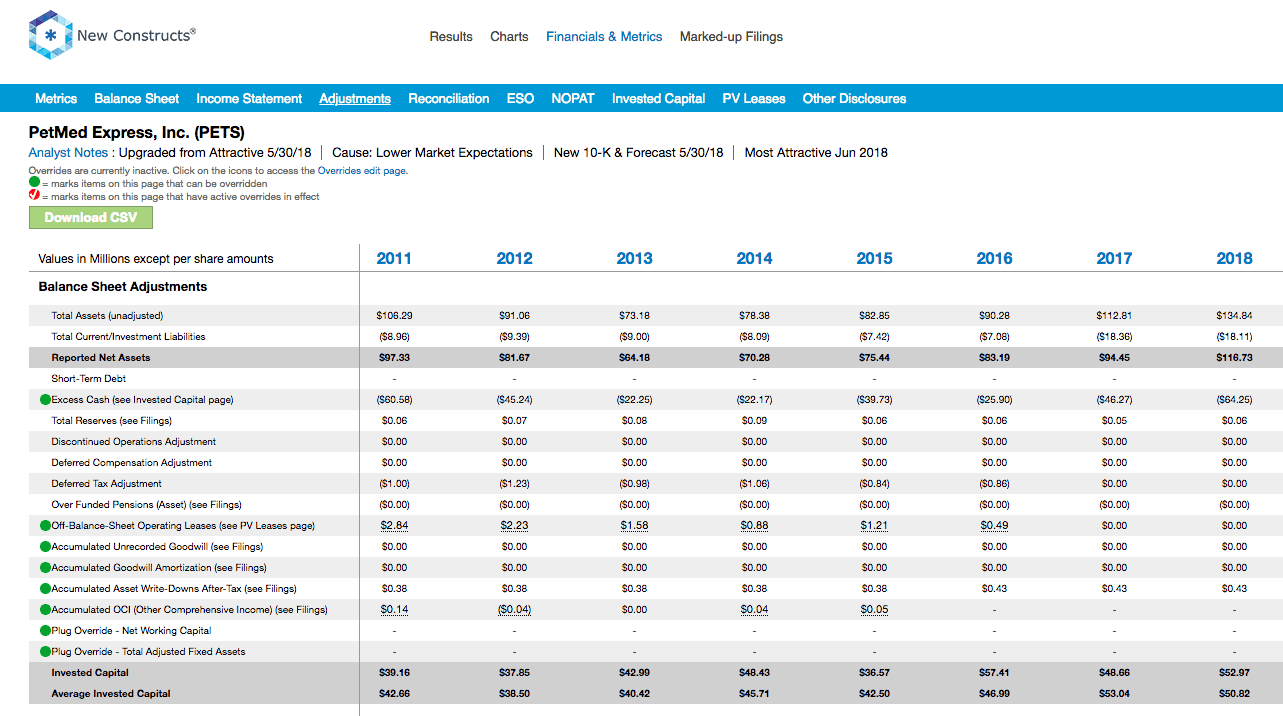Click 2014 operating leases value $0.88
The image size is (1283, 716).
[x=754, y=526]
